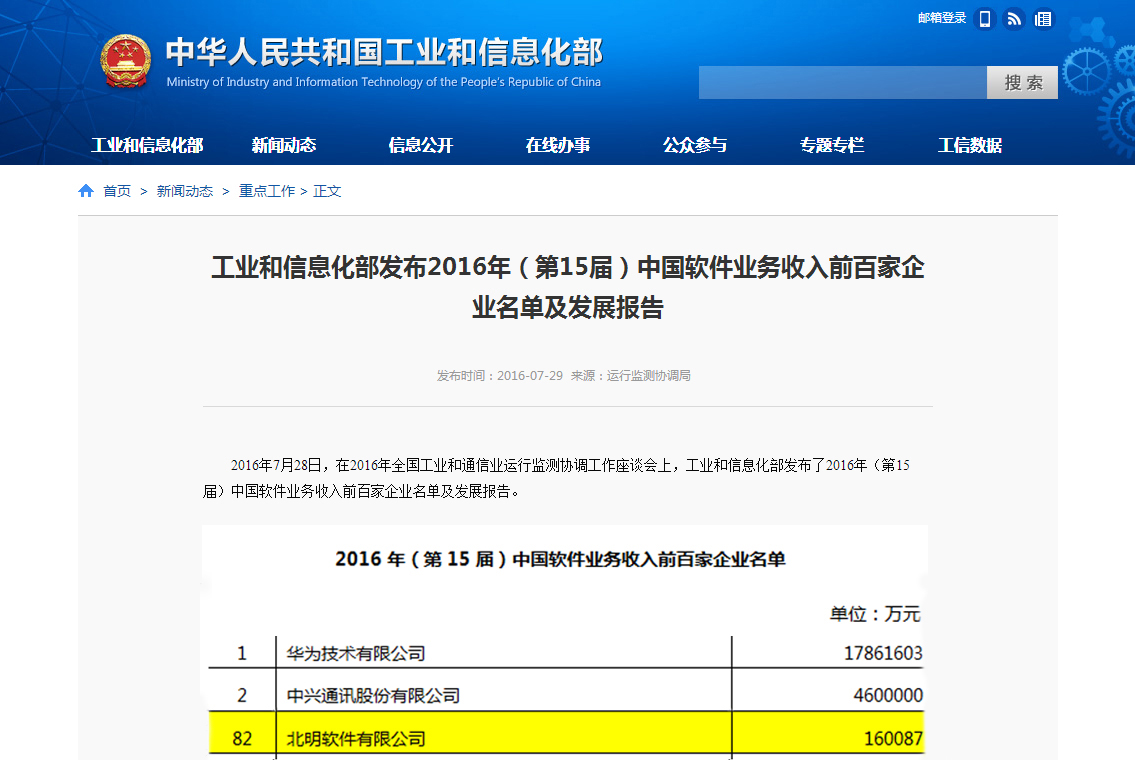Image resolution: width=1135 pixels, height=760 pixels.
Task: Click the blue home icon in breadcrumb
Action: tap(86, 191)
